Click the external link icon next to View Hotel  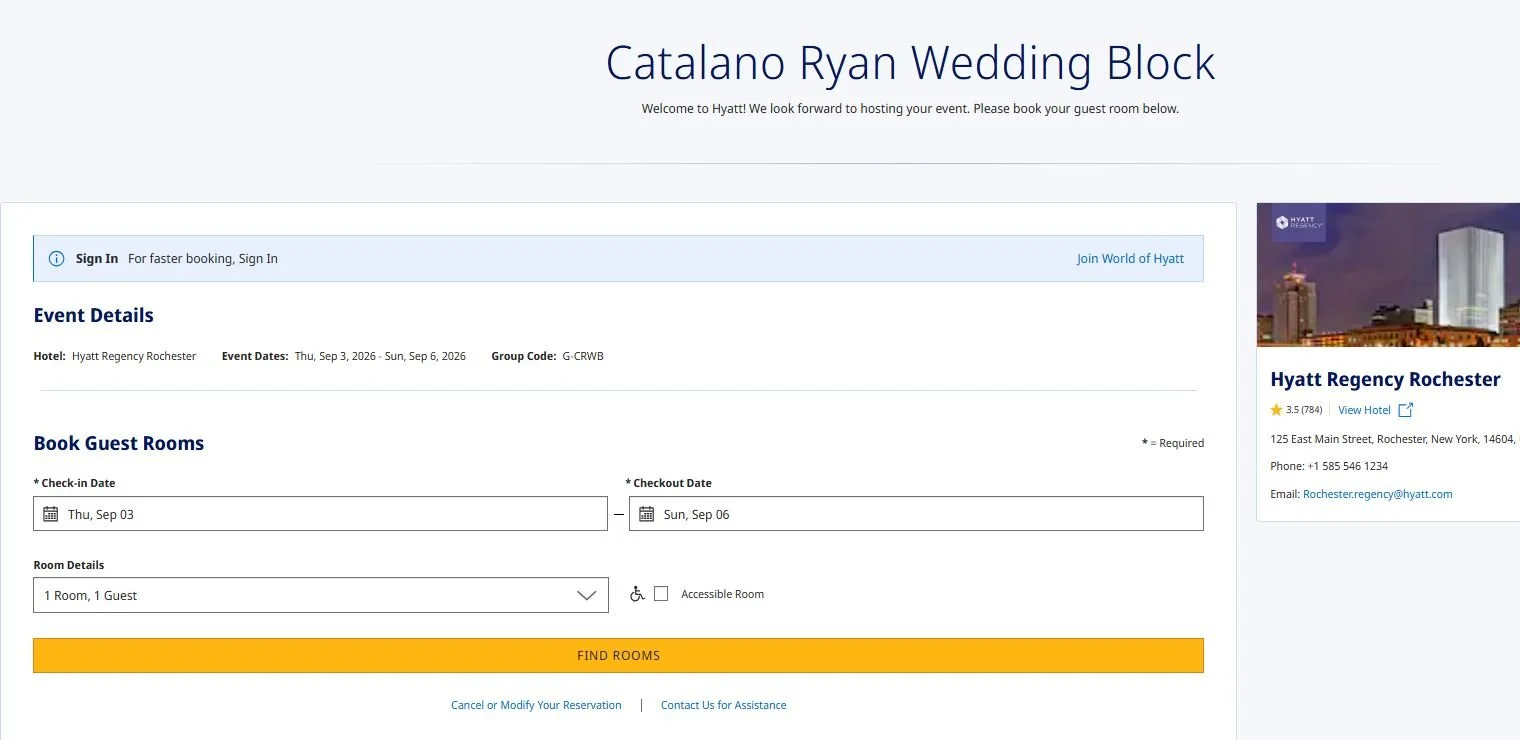click(x=1405, y=410)
